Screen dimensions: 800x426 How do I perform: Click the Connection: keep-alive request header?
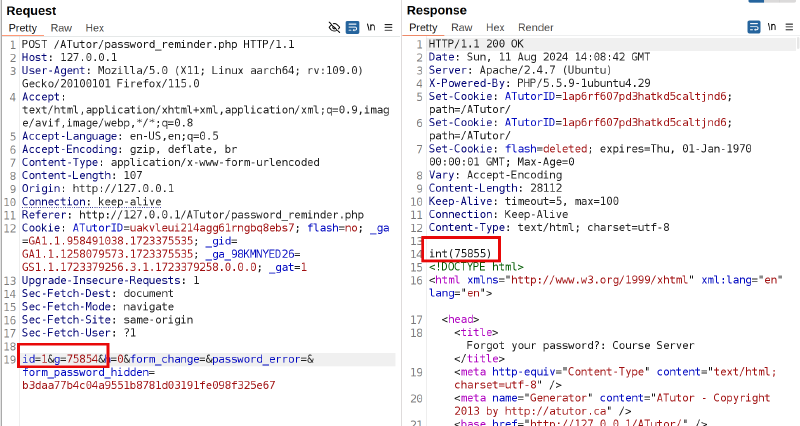click(x=91, y=202)
